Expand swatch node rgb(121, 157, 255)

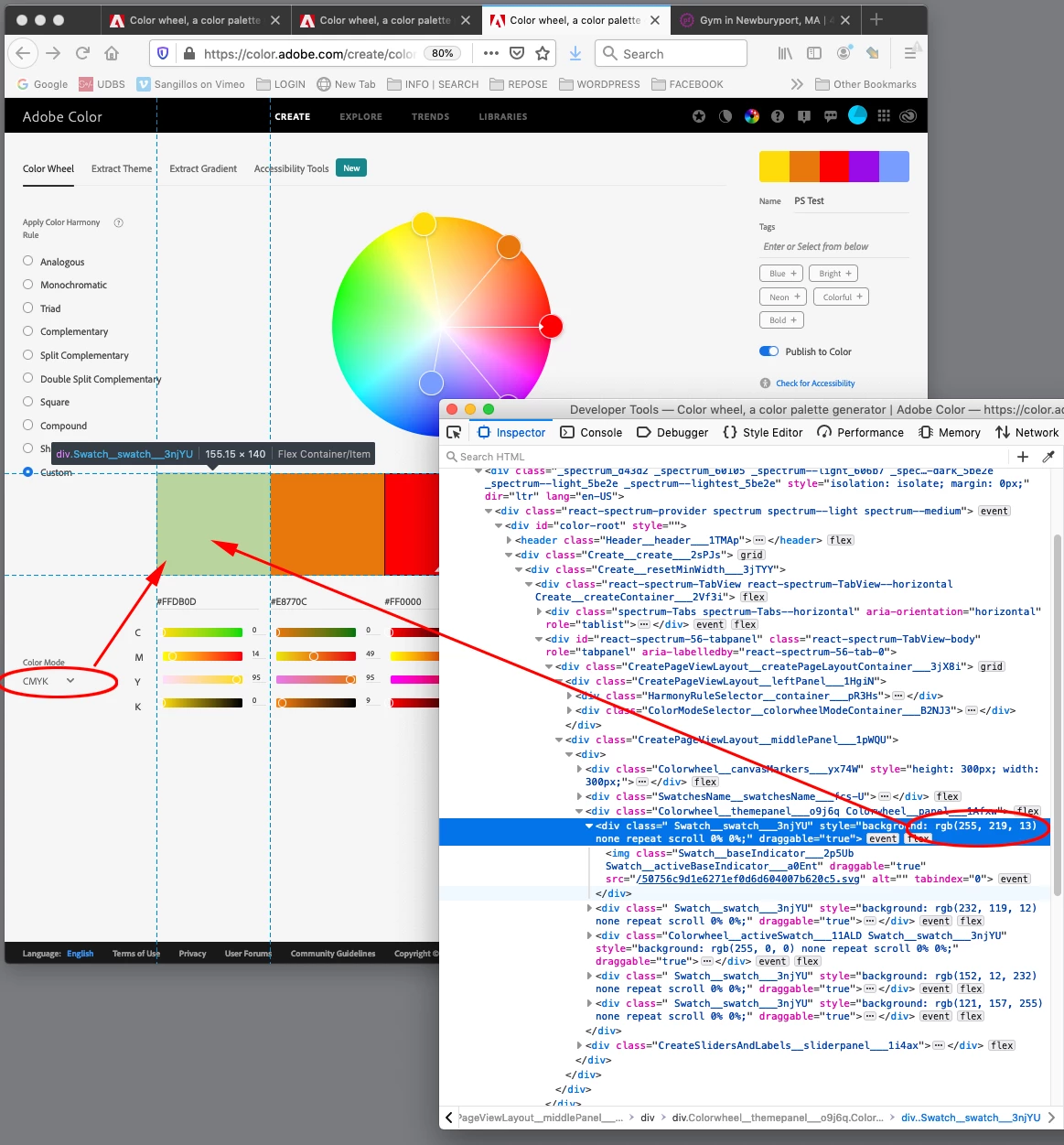(589, 1003)
